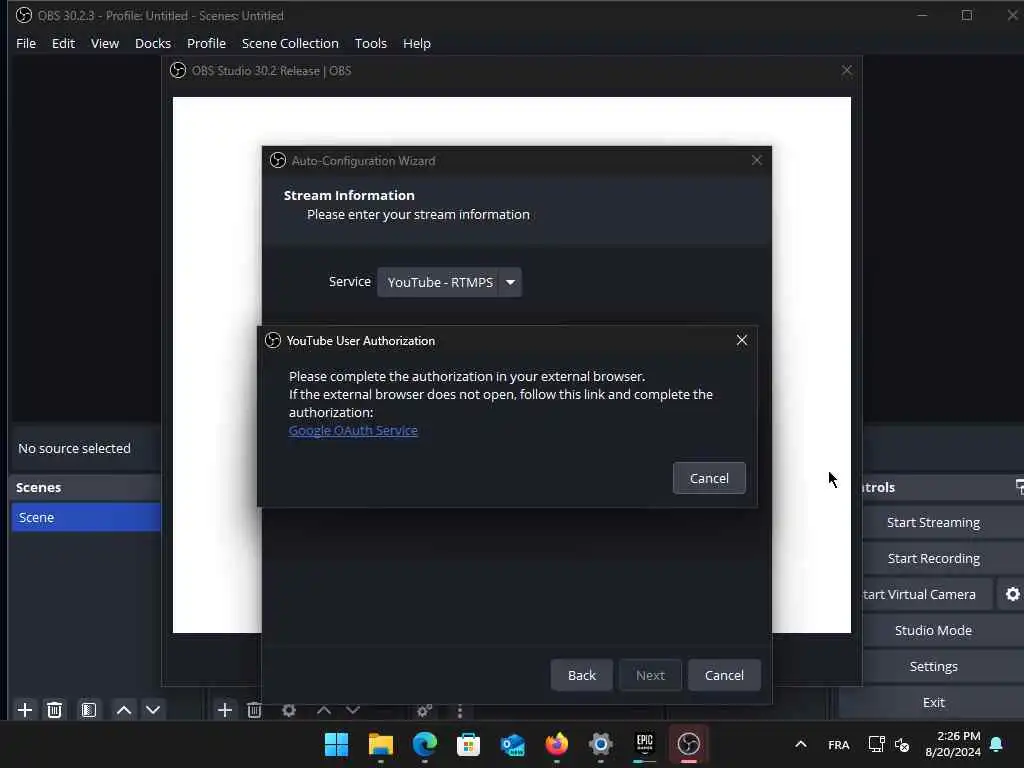Click the 'No source selected' label
1024x768 pixels.
(74, 449)
